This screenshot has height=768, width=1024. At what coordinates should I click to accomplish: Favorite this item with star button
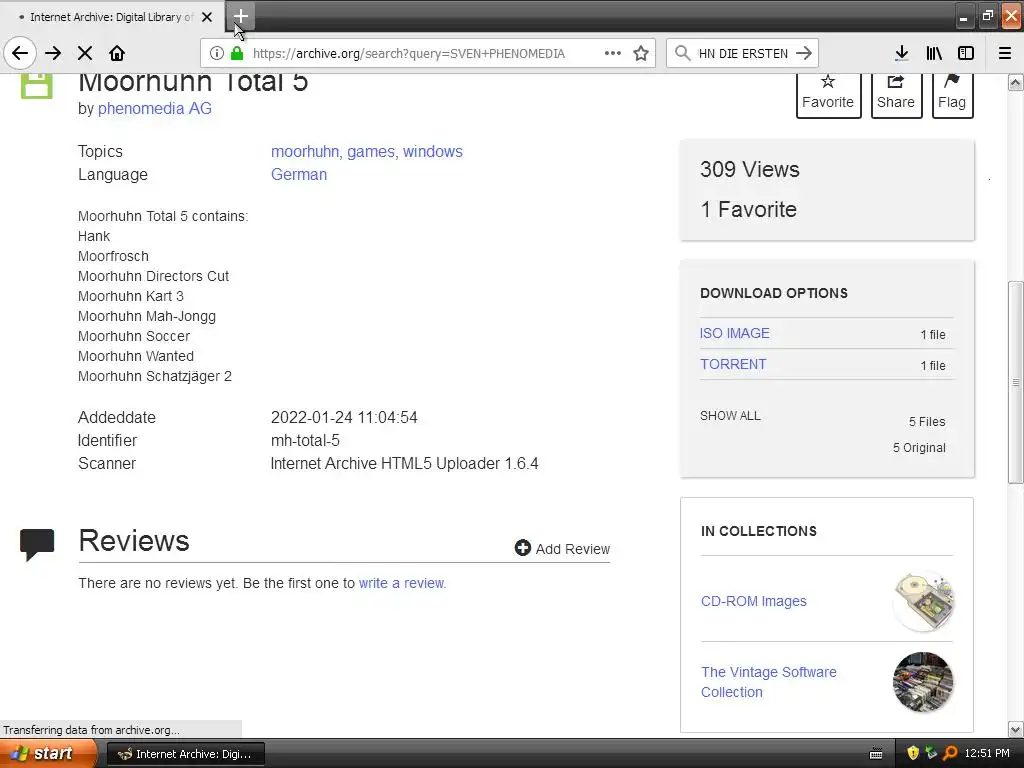(x=828, y=94)
